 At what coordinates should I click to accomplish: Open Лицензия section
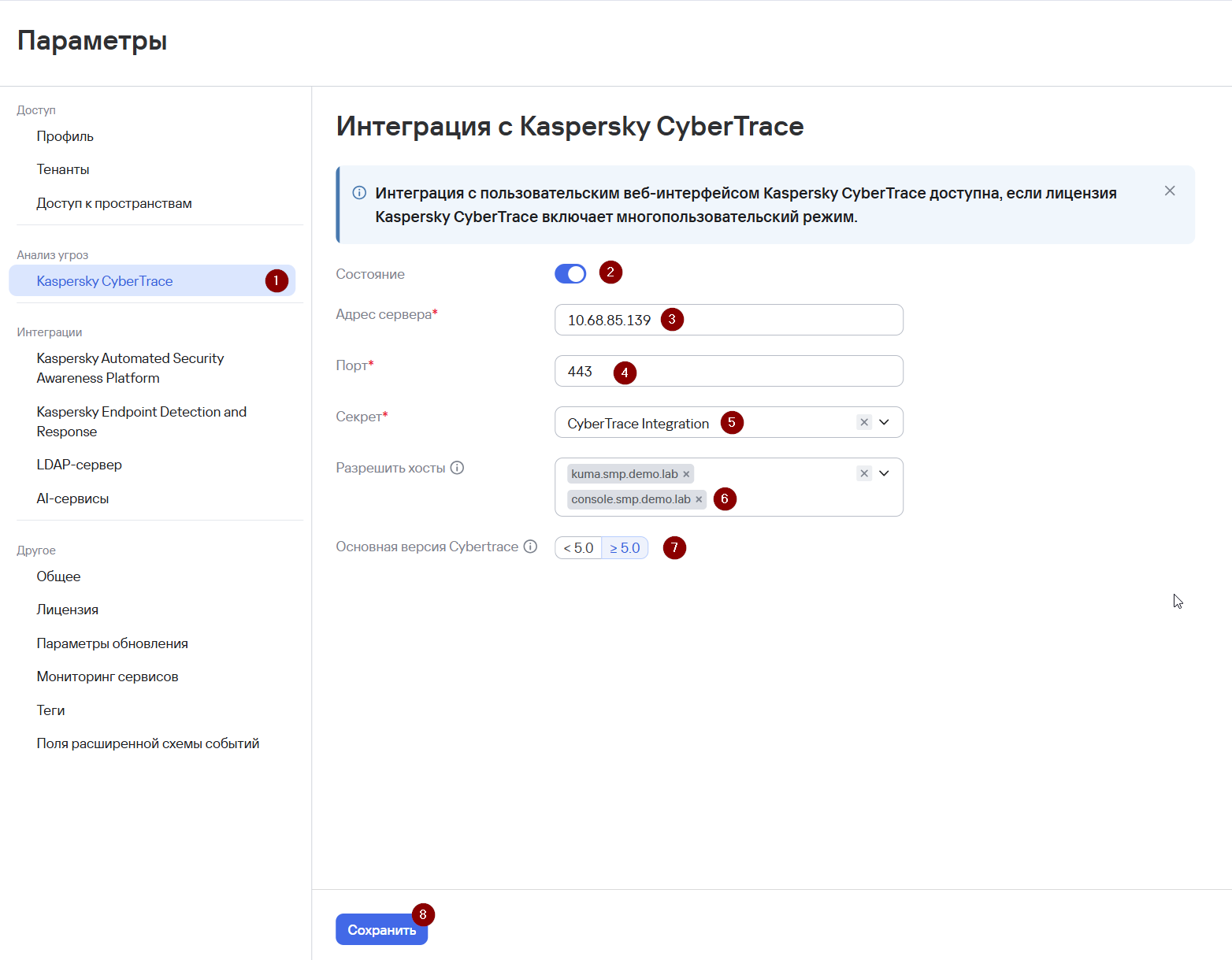click(x=68, y=610)
